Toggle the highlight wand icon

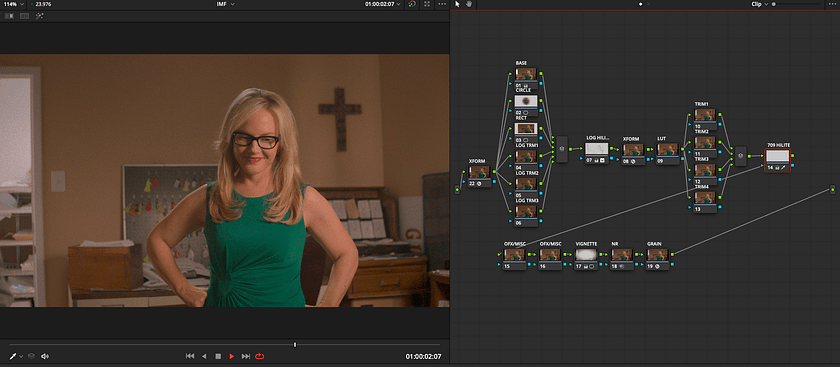point(39,16)
